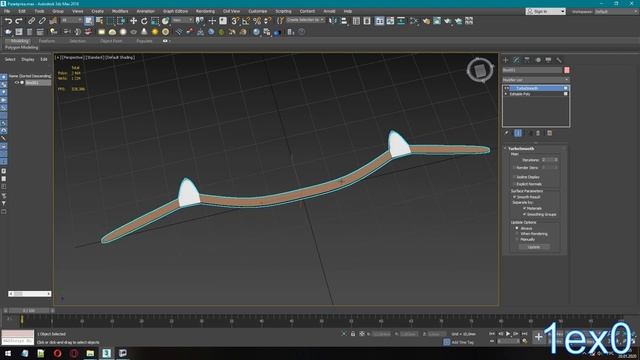Open the selection filter All dropdown
Image resolution: width=640 pixels, height=360 pixels.
(71, 20)
